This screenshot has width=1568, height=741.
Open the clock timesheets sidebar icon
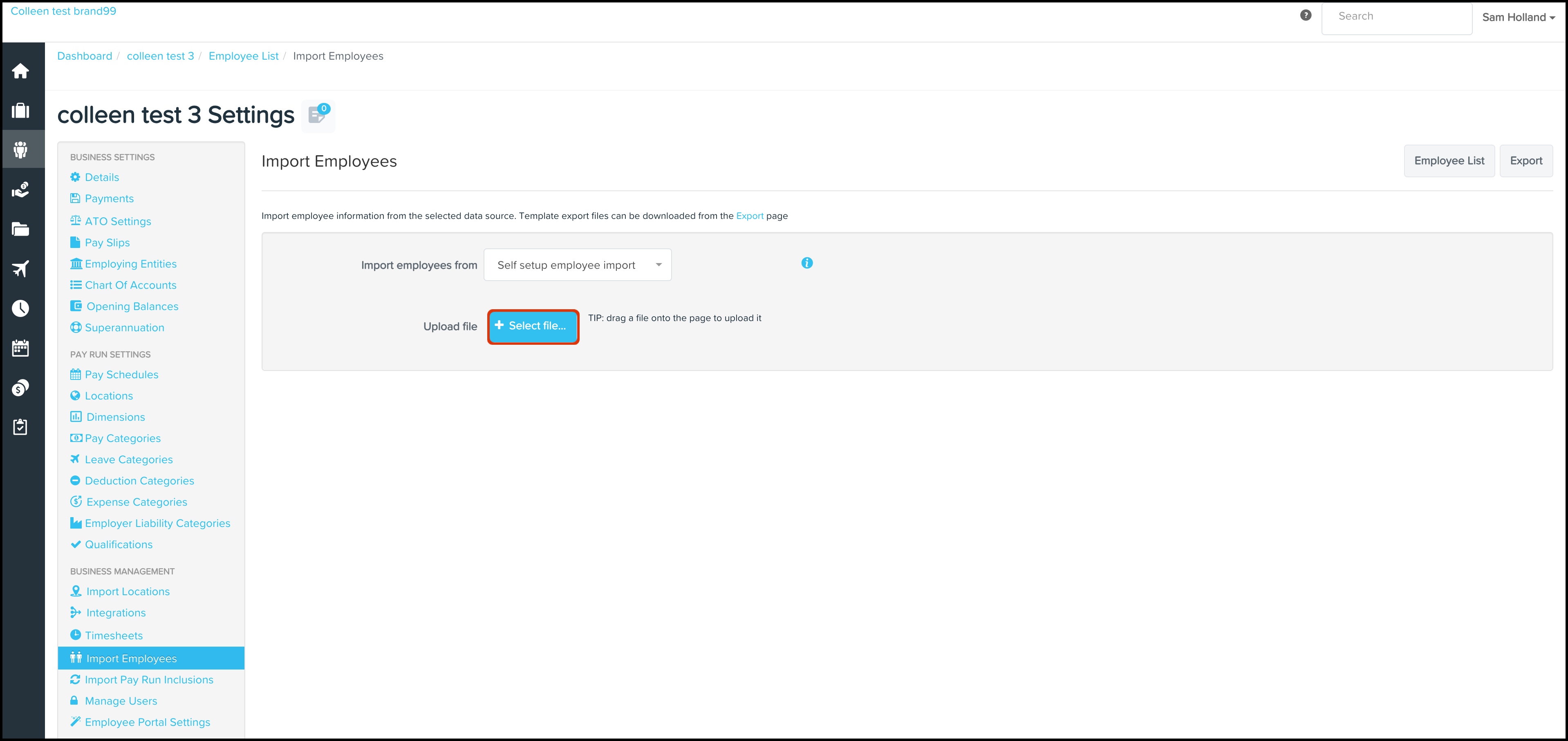tap(21, 308)
